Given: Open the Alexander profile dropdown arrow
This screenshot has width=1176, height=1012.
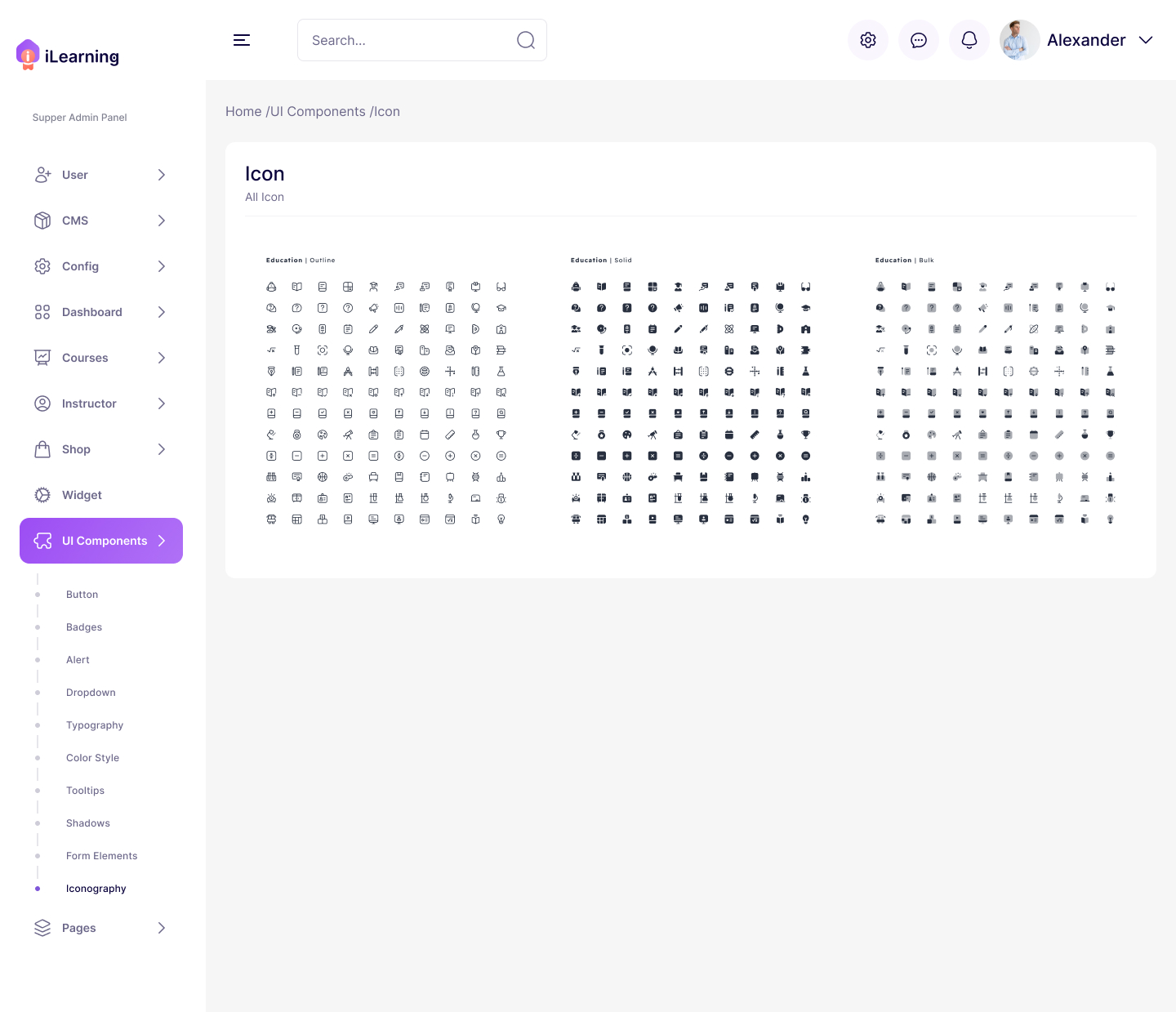Looking at the screenshot, I should point(1146,40).
